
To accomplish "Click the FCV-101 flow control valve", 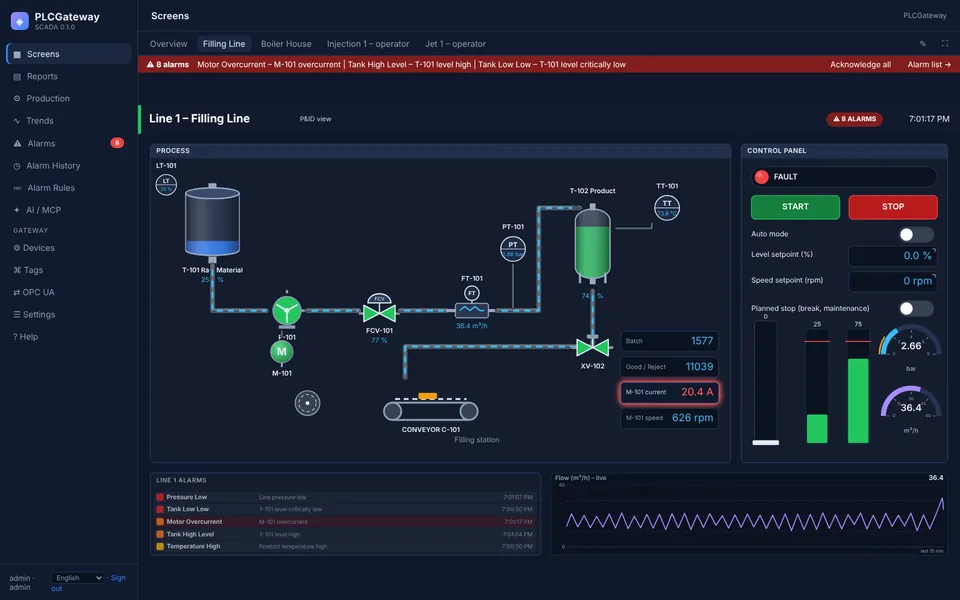I will coord(379,309).
